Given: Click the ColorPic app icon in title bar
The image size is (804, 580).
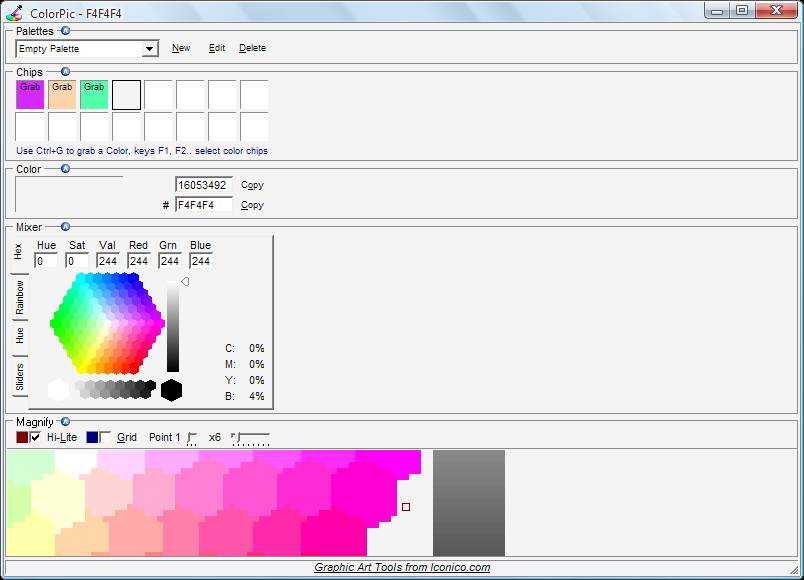Looking at the screenshot, I should pos(14,13).
